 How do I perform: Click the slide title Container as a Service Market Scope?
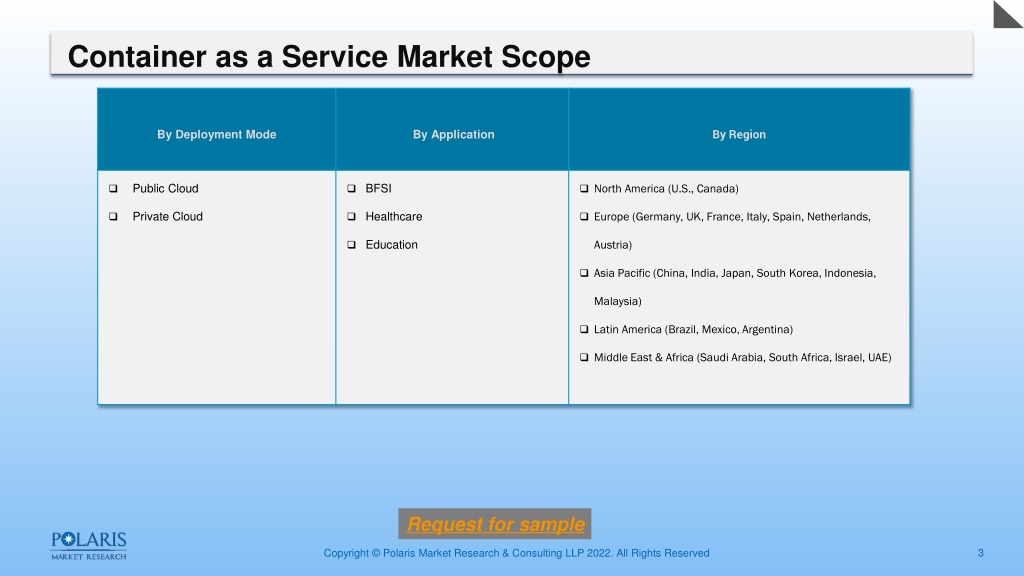coord(329,56)
